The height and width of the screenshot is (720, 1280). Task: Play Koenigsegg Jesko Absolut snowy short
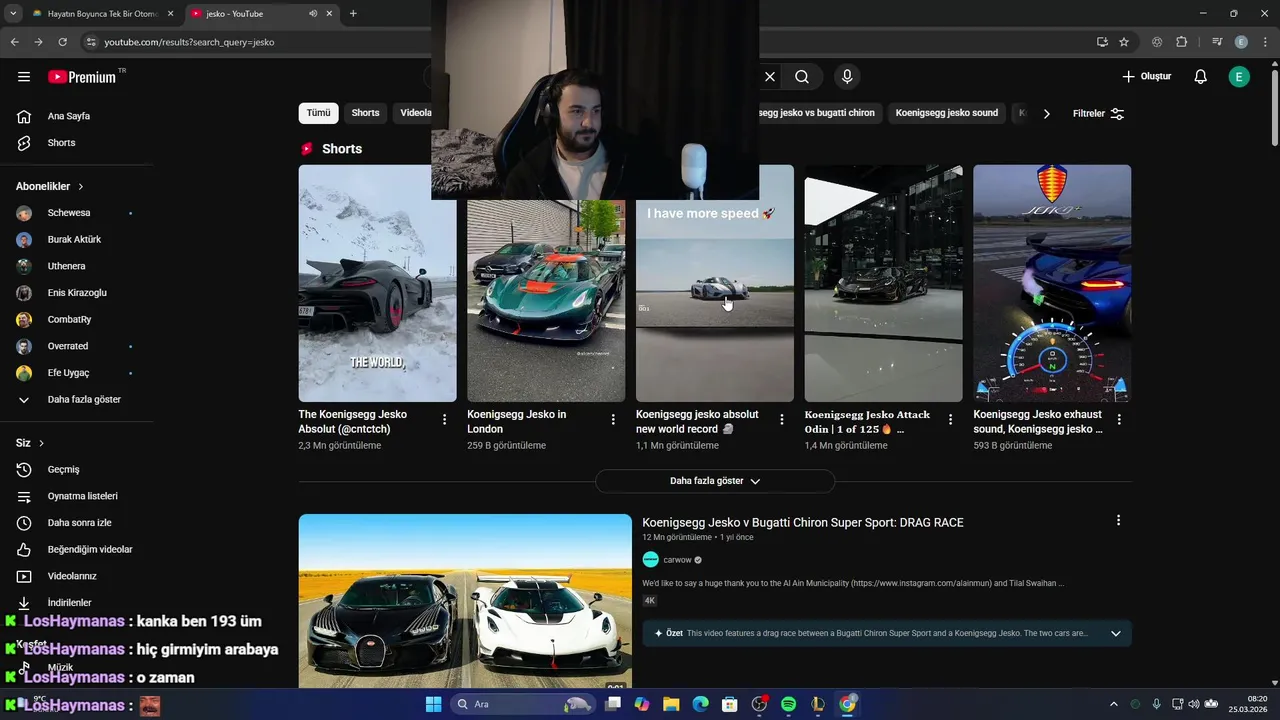[377, 283]
